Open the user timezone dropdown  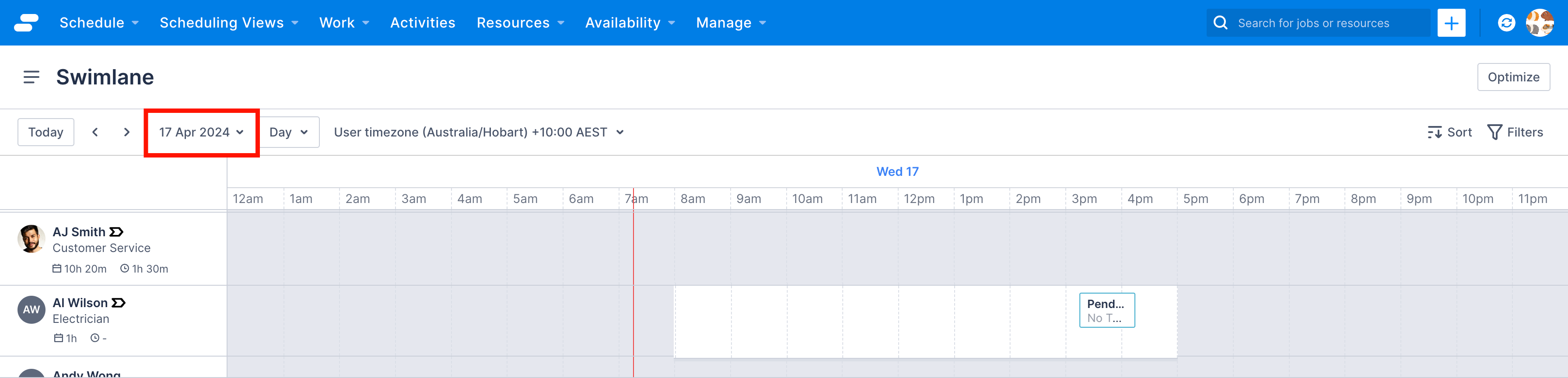[x=479, y=132]
